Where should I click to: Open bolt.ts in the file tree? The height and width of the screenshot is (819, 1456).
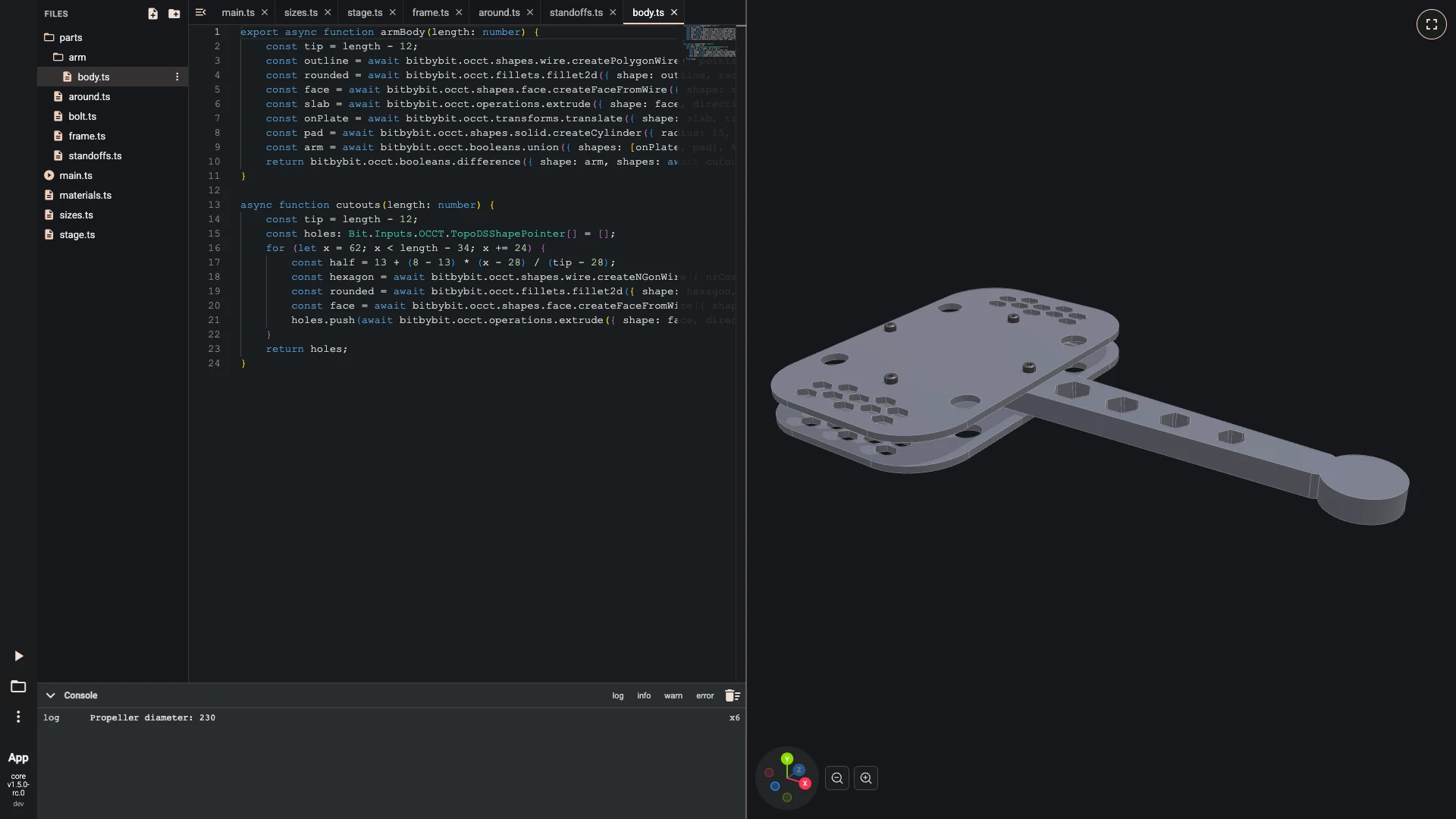112,116
